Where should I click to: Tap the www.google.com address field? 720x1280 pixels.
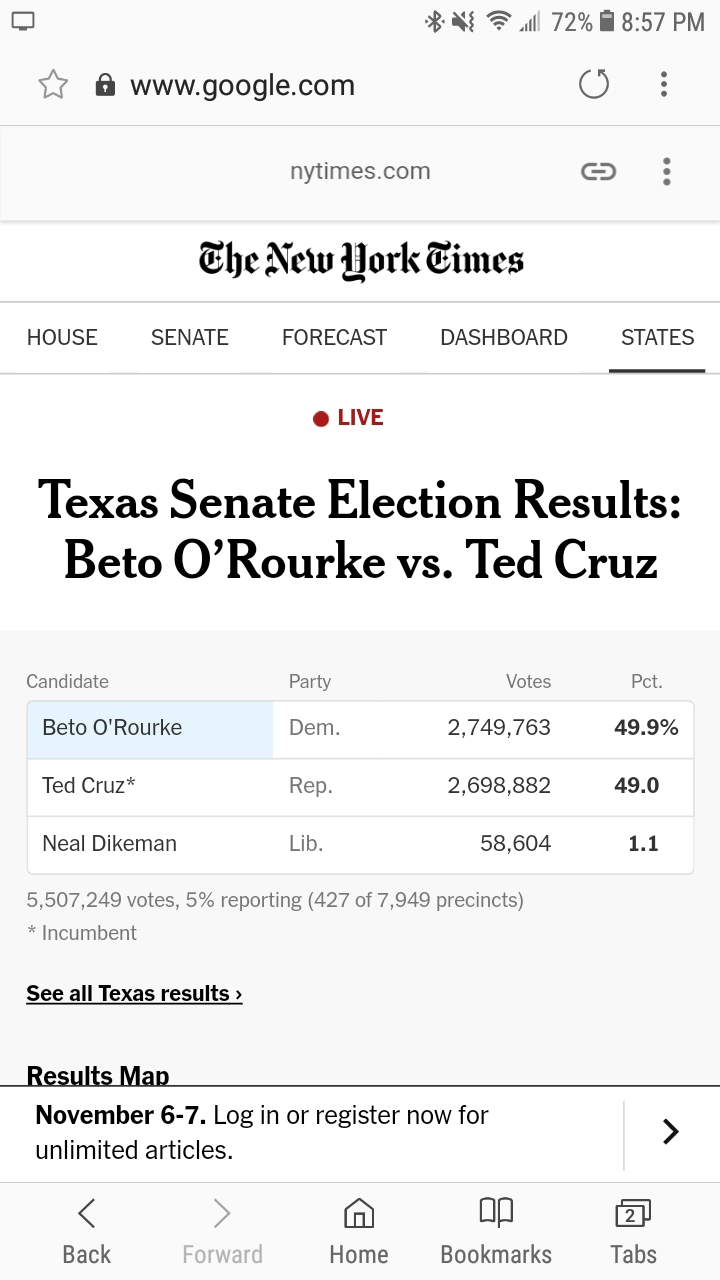point(242,85)
